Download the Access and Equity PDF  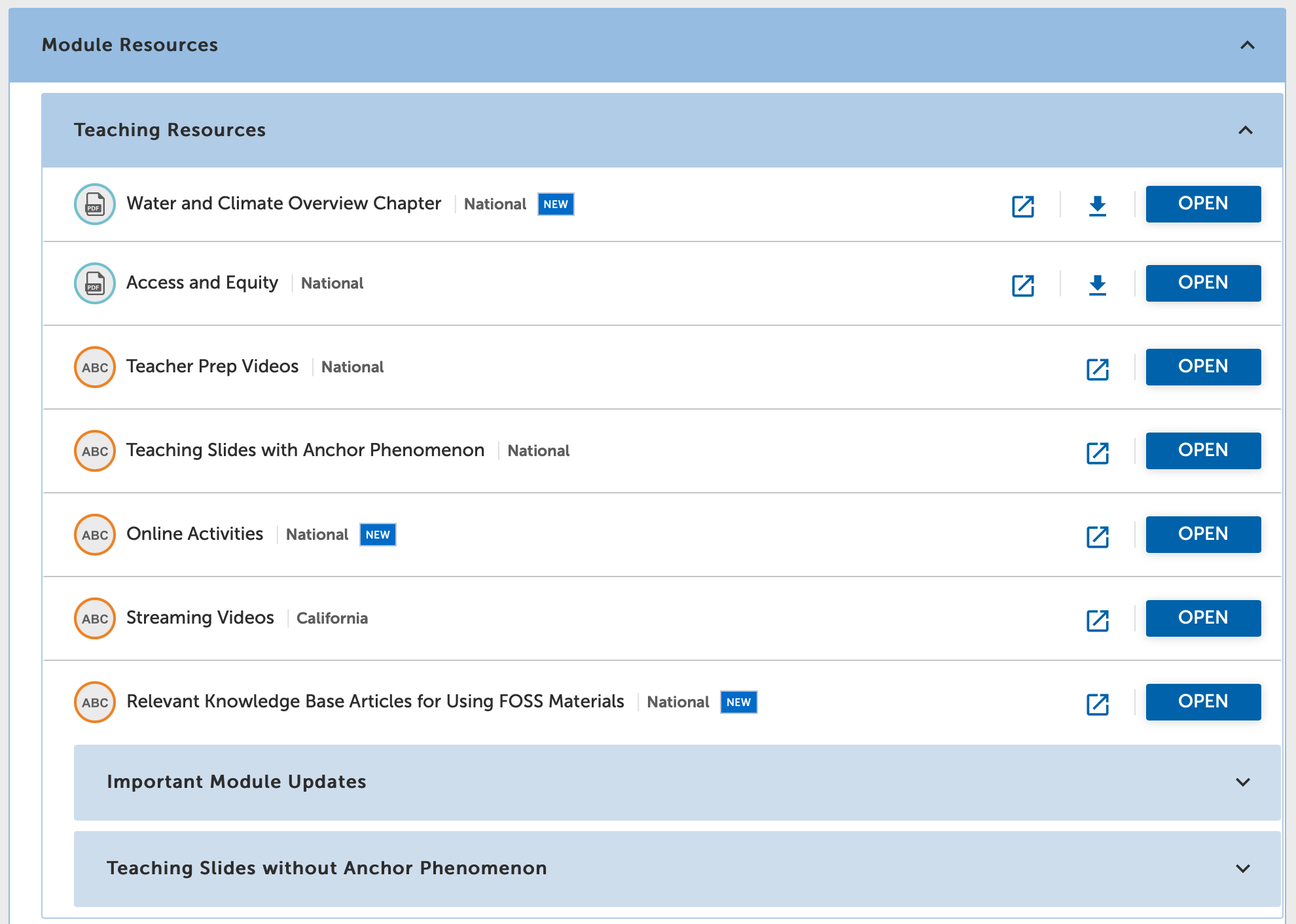click(1097, 285)
